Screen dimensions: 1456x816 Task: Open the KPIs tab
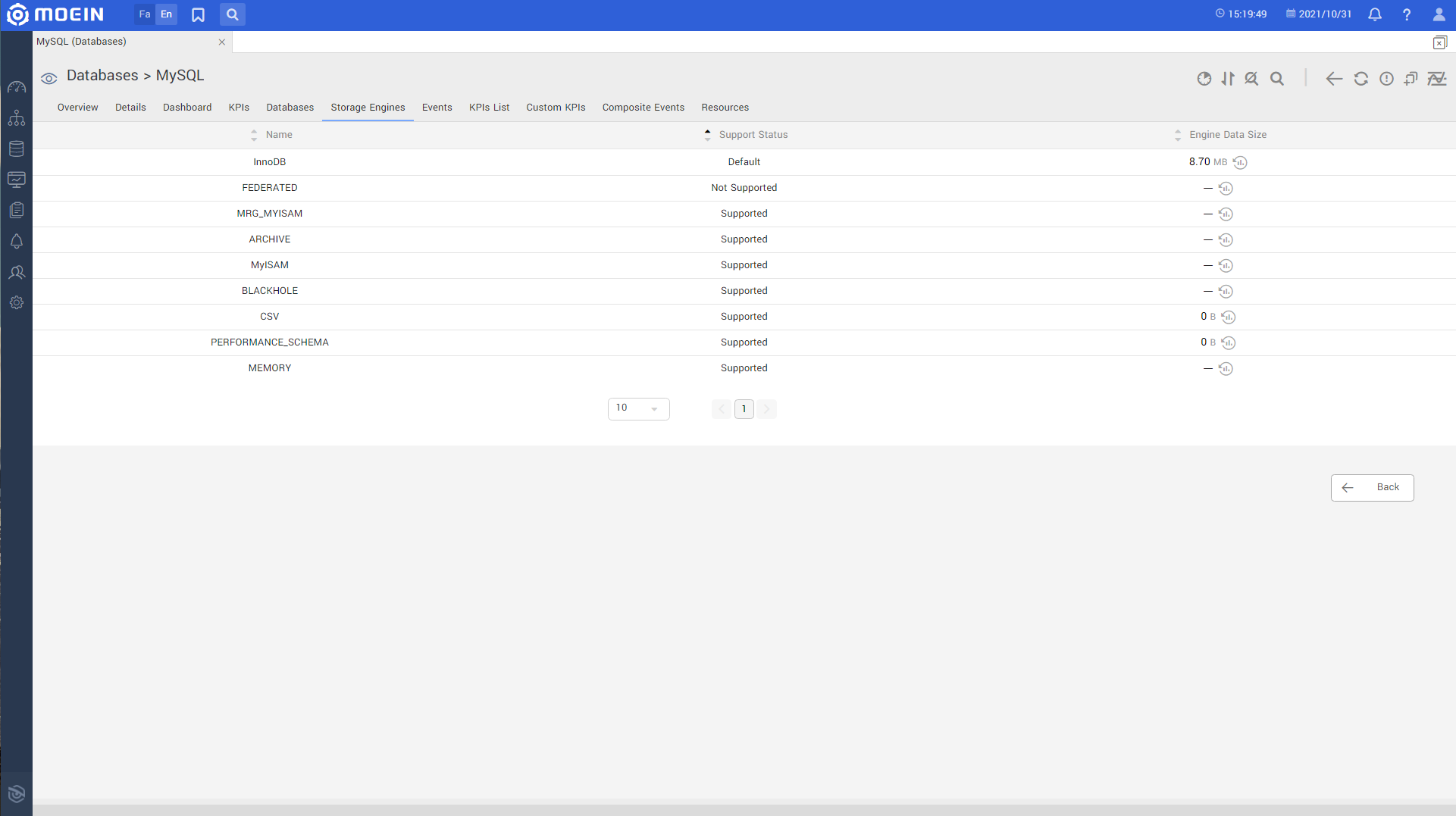(x=239, y=108)
